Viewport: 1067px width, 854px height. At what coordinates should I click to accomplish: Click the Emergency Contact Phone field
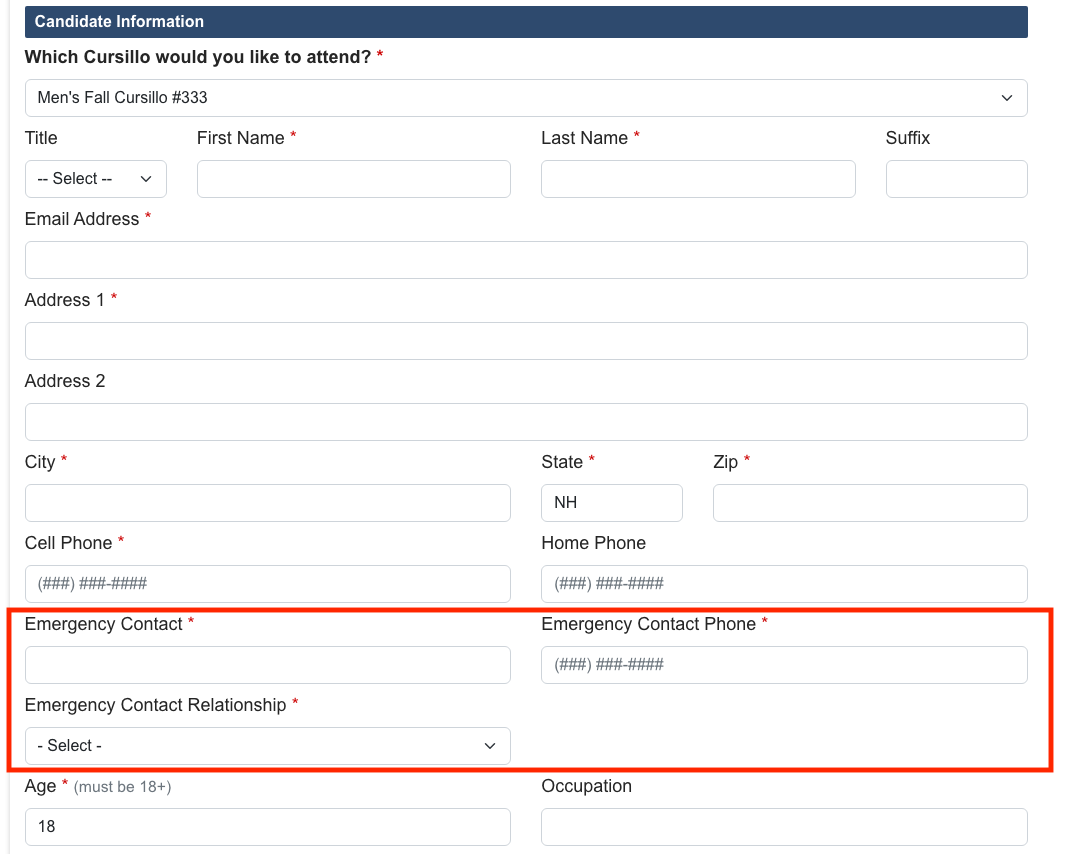pos(785,665)
